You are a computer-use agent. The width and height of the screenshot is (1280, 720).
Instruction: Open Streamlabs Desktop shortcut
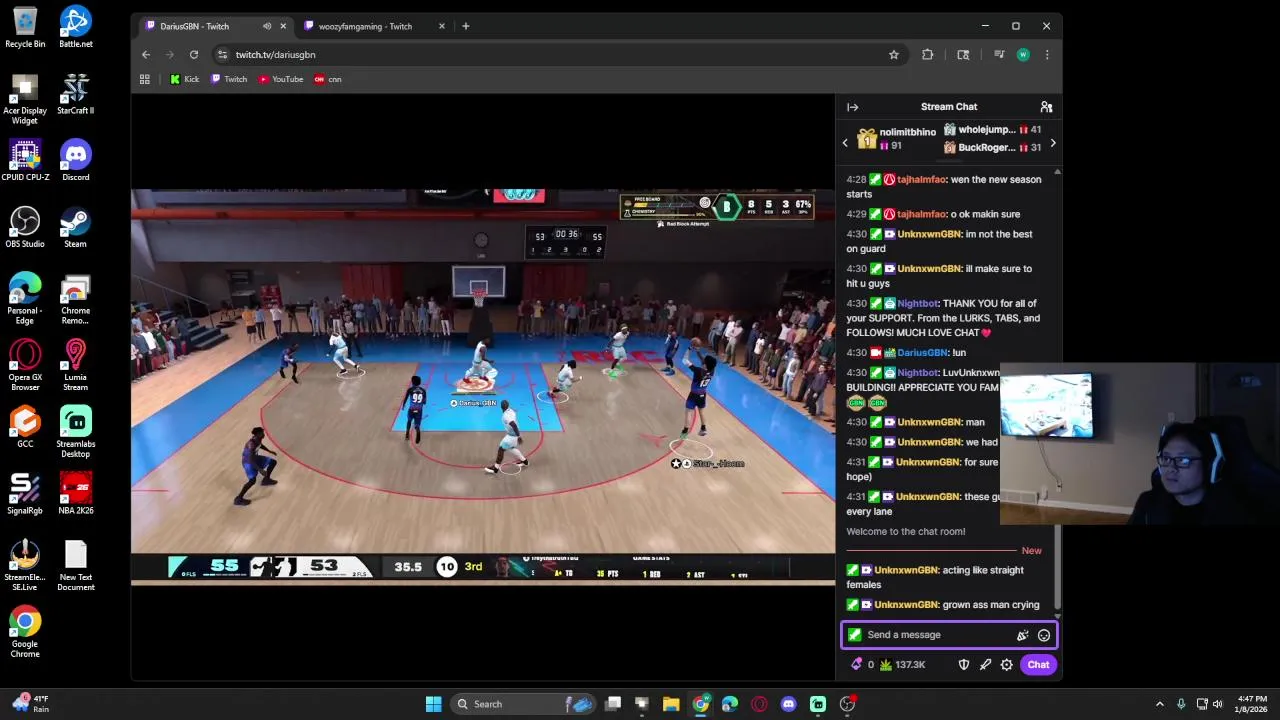pos(75,433)
